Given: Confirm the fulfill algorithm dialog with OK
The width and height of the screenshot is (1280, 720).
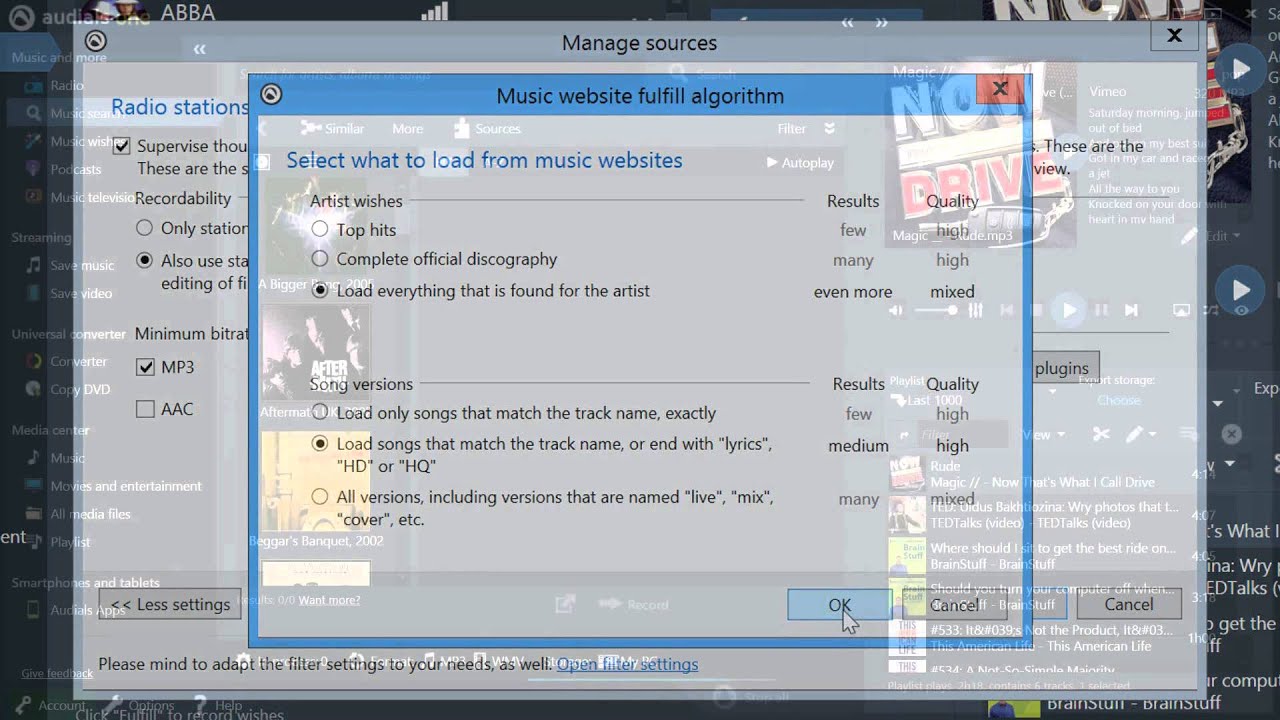Looking at the screenshot, I should [839, 605].
